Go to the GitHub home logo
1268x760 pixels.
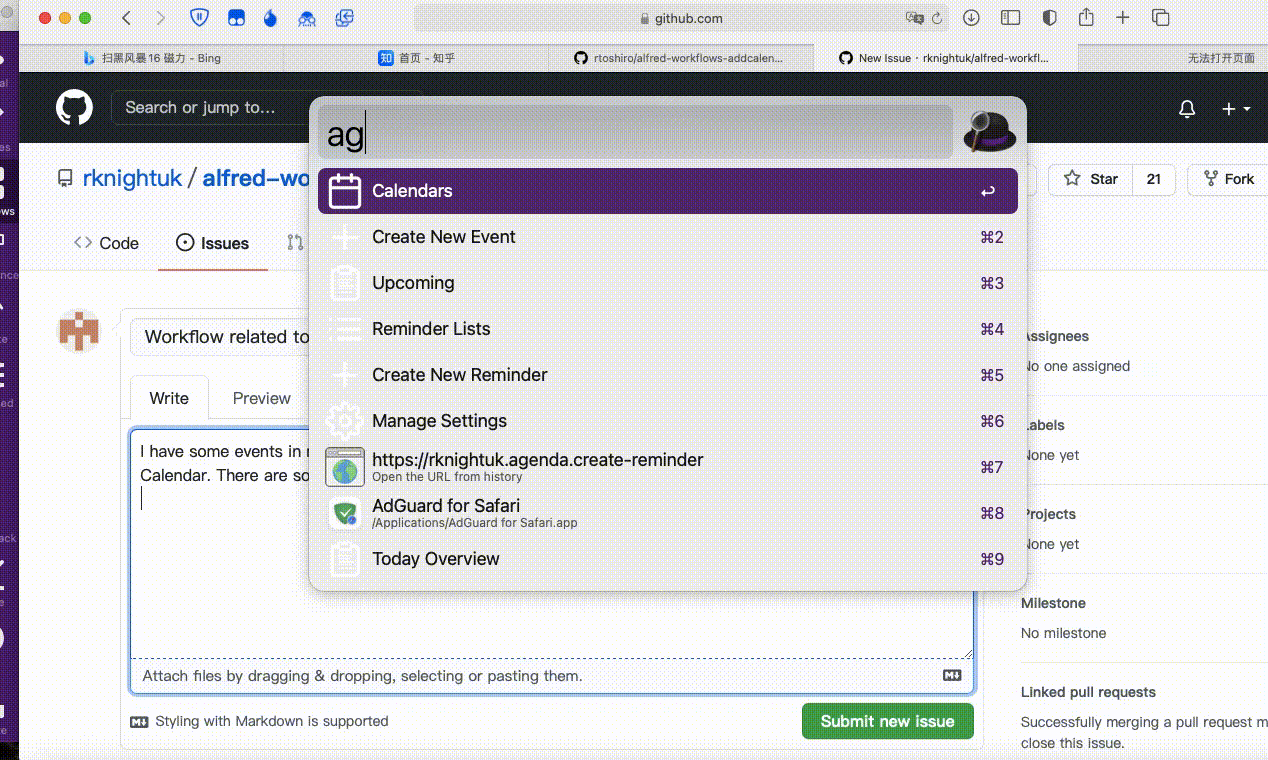pyautogui.click(x=74, y=108)
